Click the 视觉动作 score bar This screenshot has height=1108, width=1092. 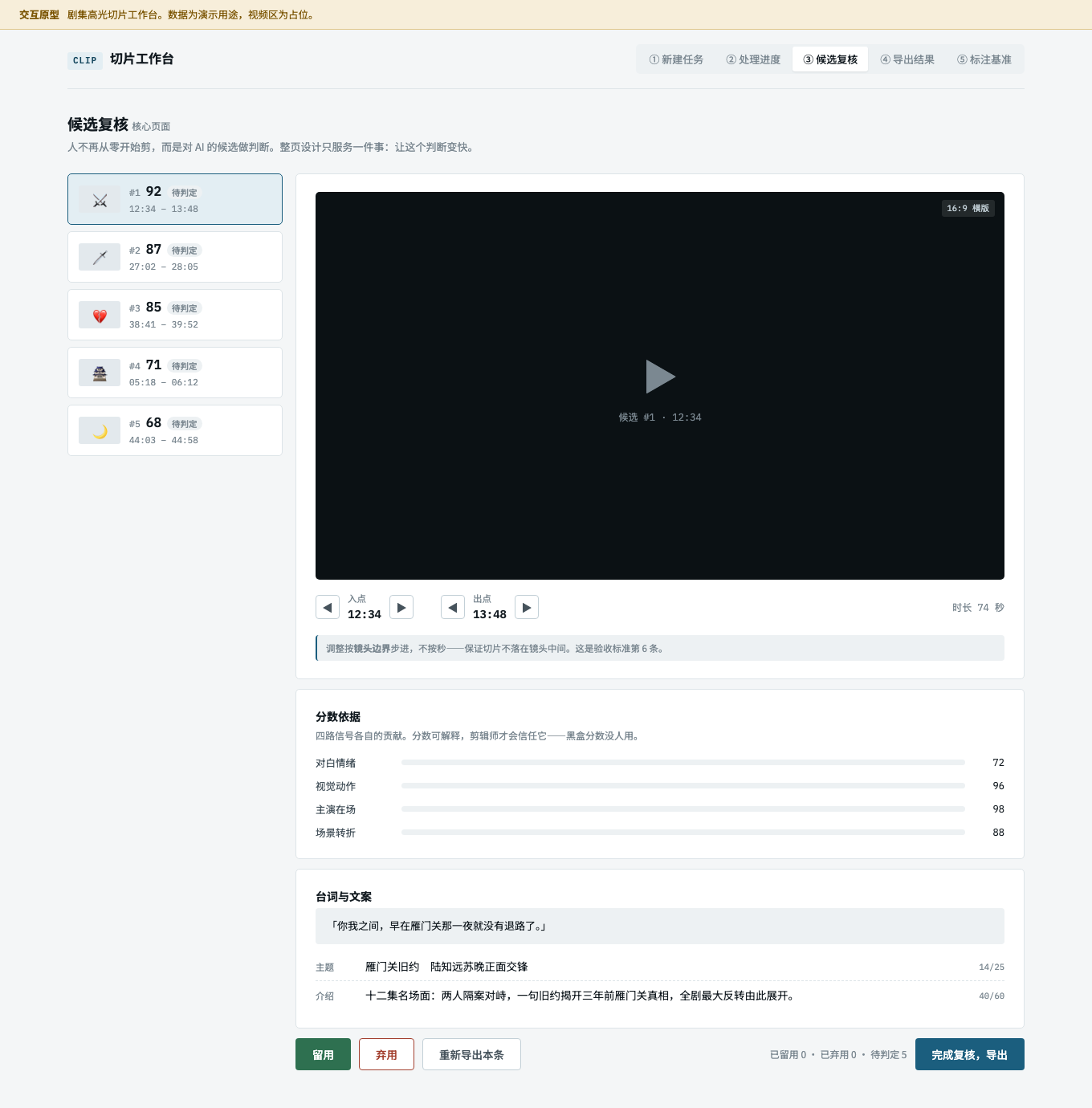coord(683,786)
